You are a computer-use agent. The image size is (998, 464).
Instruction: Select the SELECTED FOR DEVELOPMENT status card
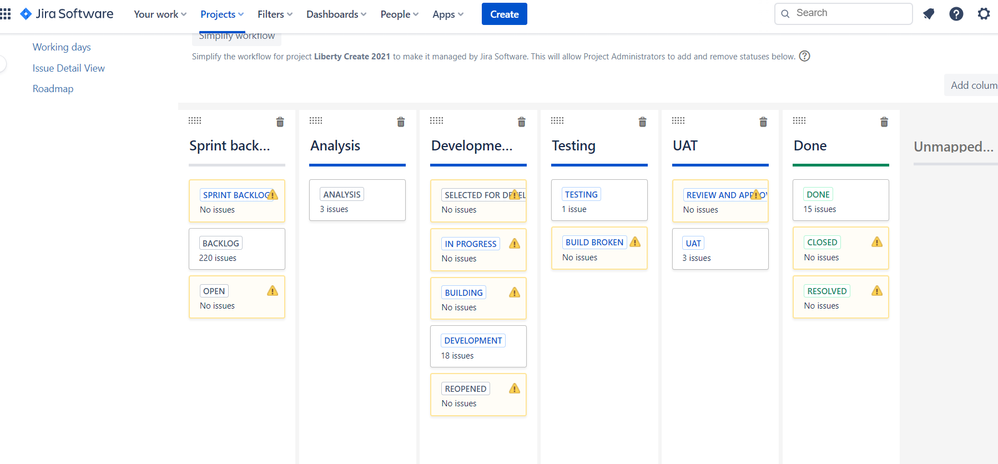click(x=479, y=201)
